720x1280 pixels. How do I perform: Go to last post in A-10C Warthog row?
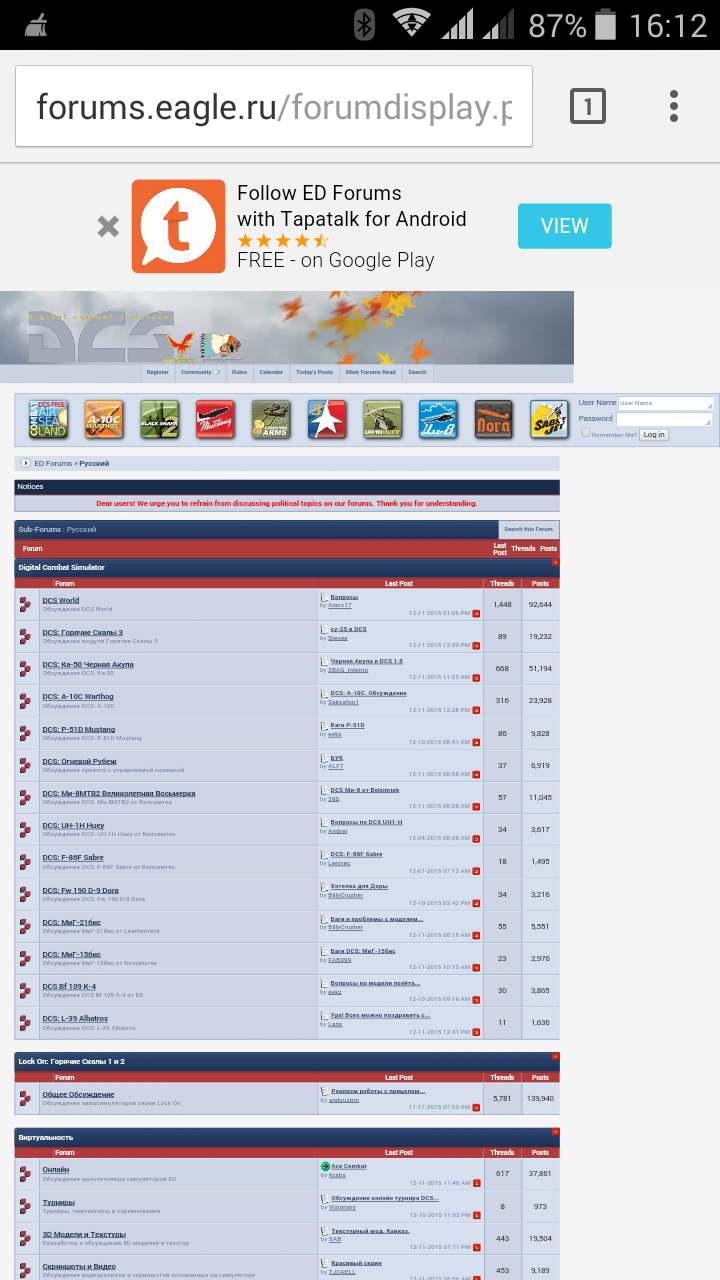coord(476,710)
